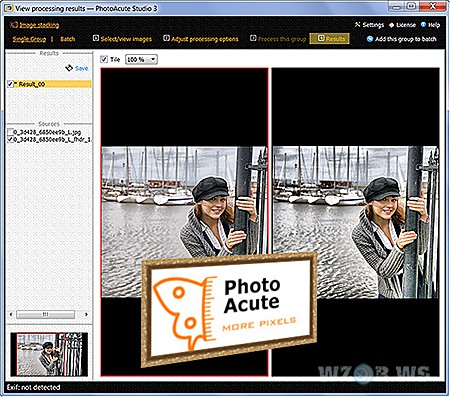
Task: Click the Image stacking icon
Action: 14,25
